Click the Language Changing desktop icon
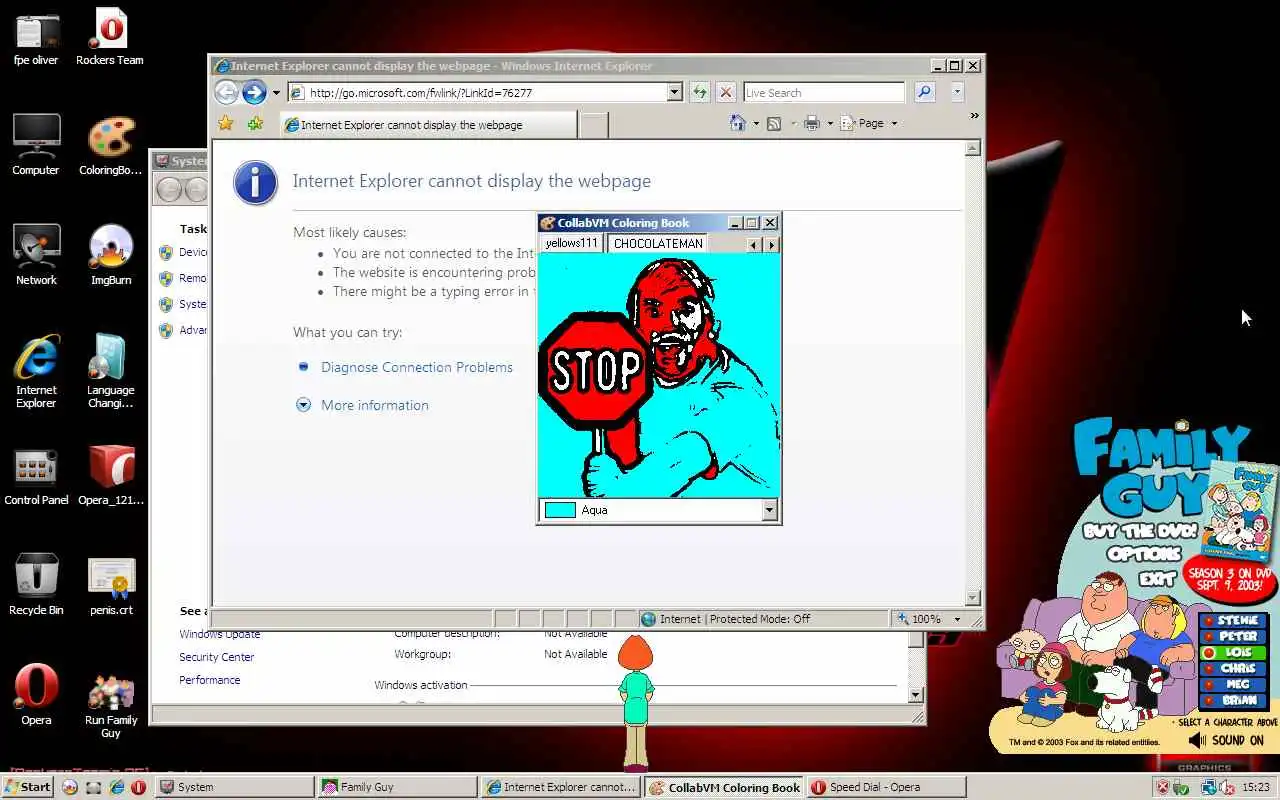This screenshot has height=800, width=1280. pyautogui.click(x=111, y=371)
